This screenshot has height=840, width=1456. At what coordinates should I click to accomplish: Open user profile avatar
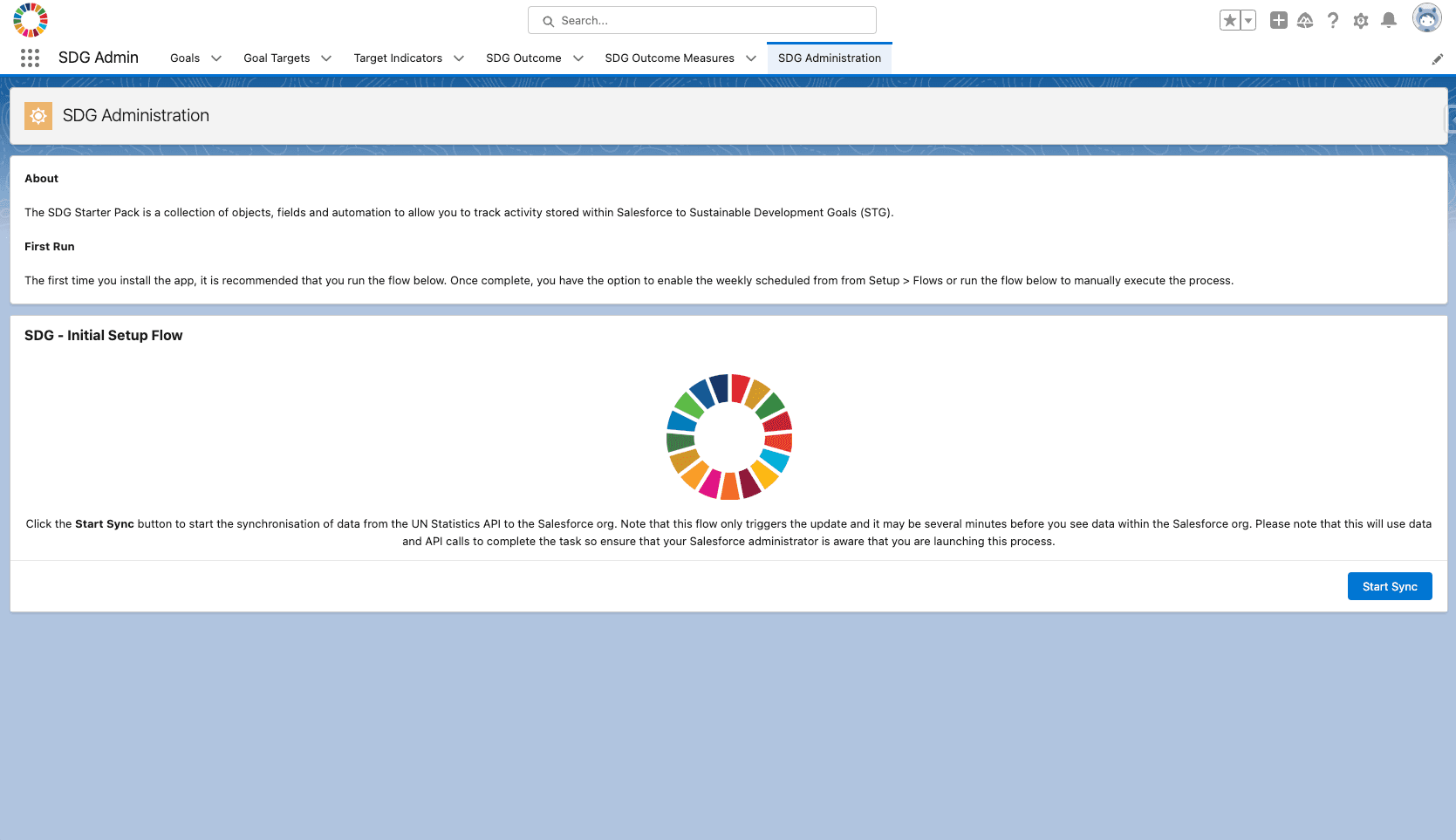coord(1427,18)
